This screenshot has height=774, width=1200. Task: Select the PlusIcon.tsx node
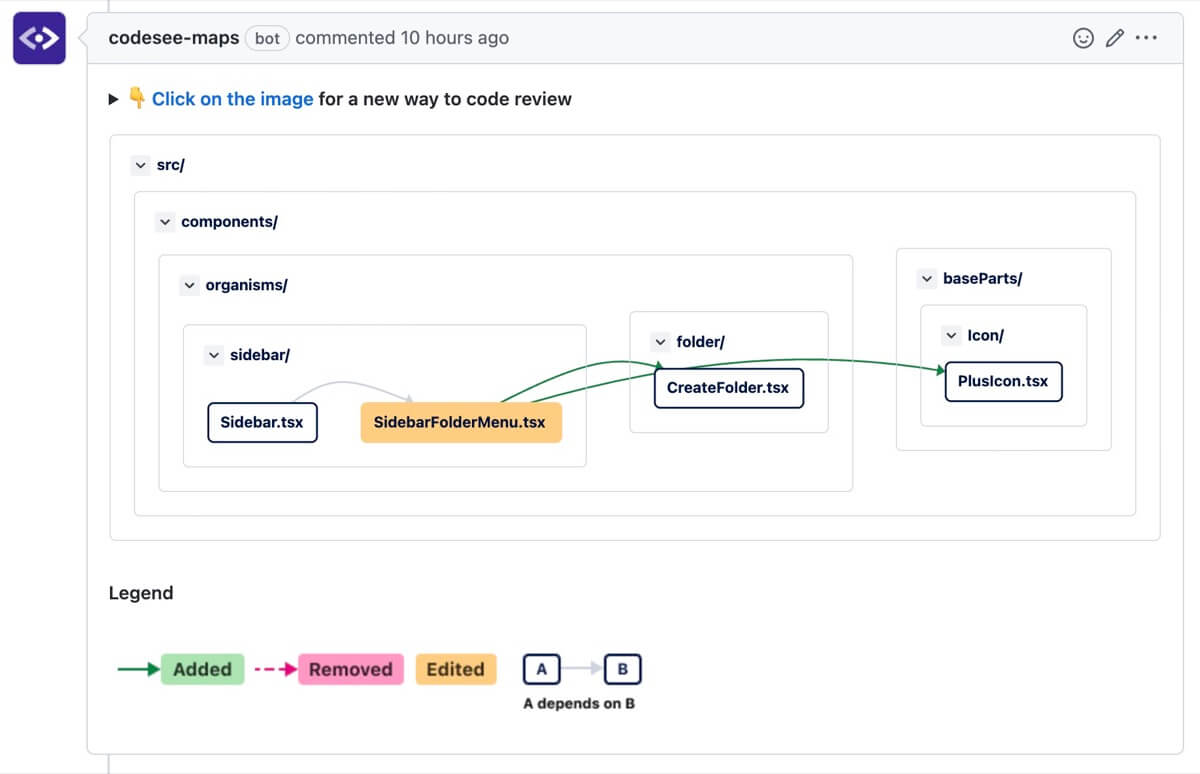(1003, 381)
